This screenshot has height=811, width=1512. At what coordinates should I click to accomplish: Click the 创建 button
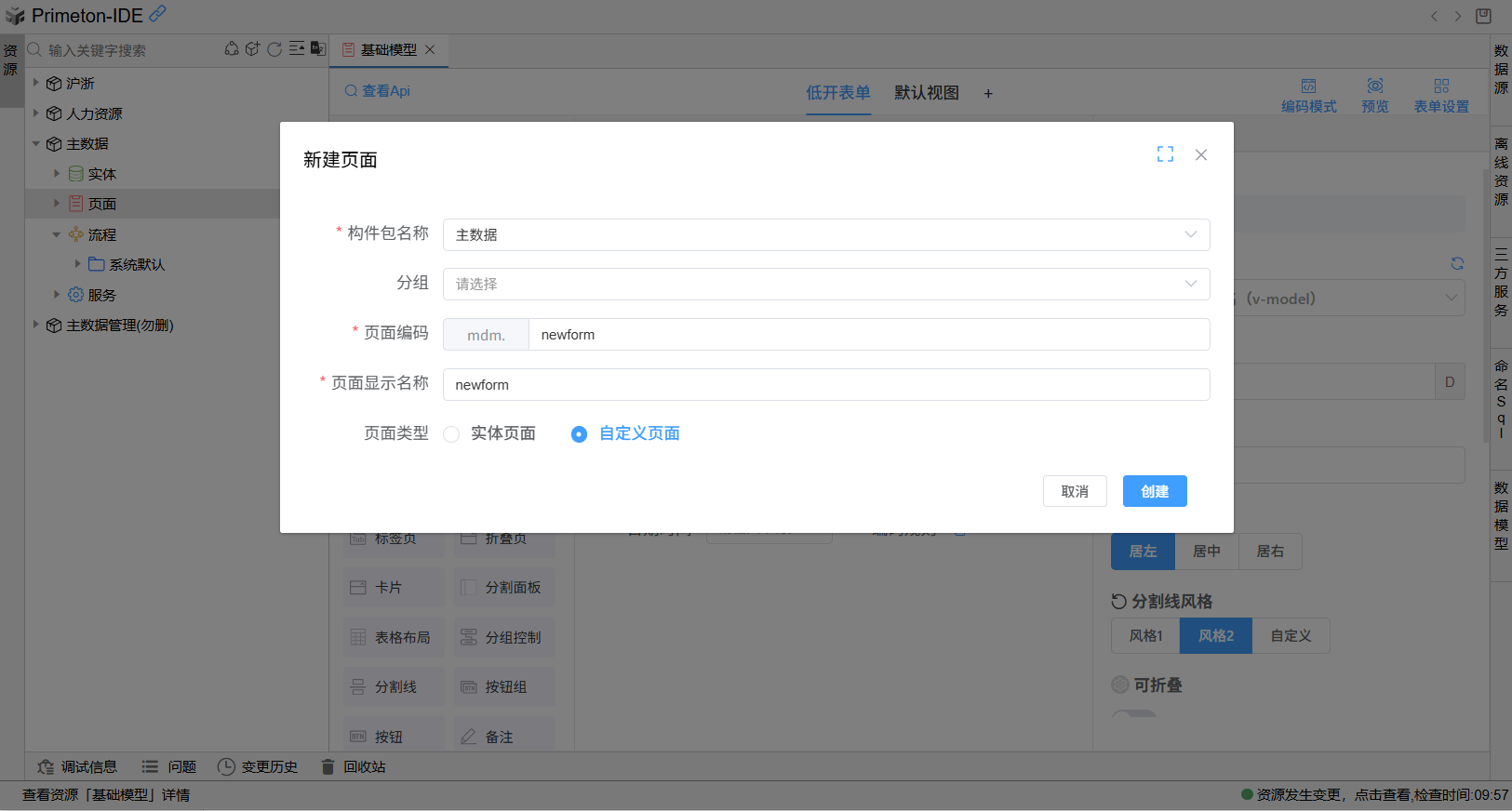(1154, 491)
